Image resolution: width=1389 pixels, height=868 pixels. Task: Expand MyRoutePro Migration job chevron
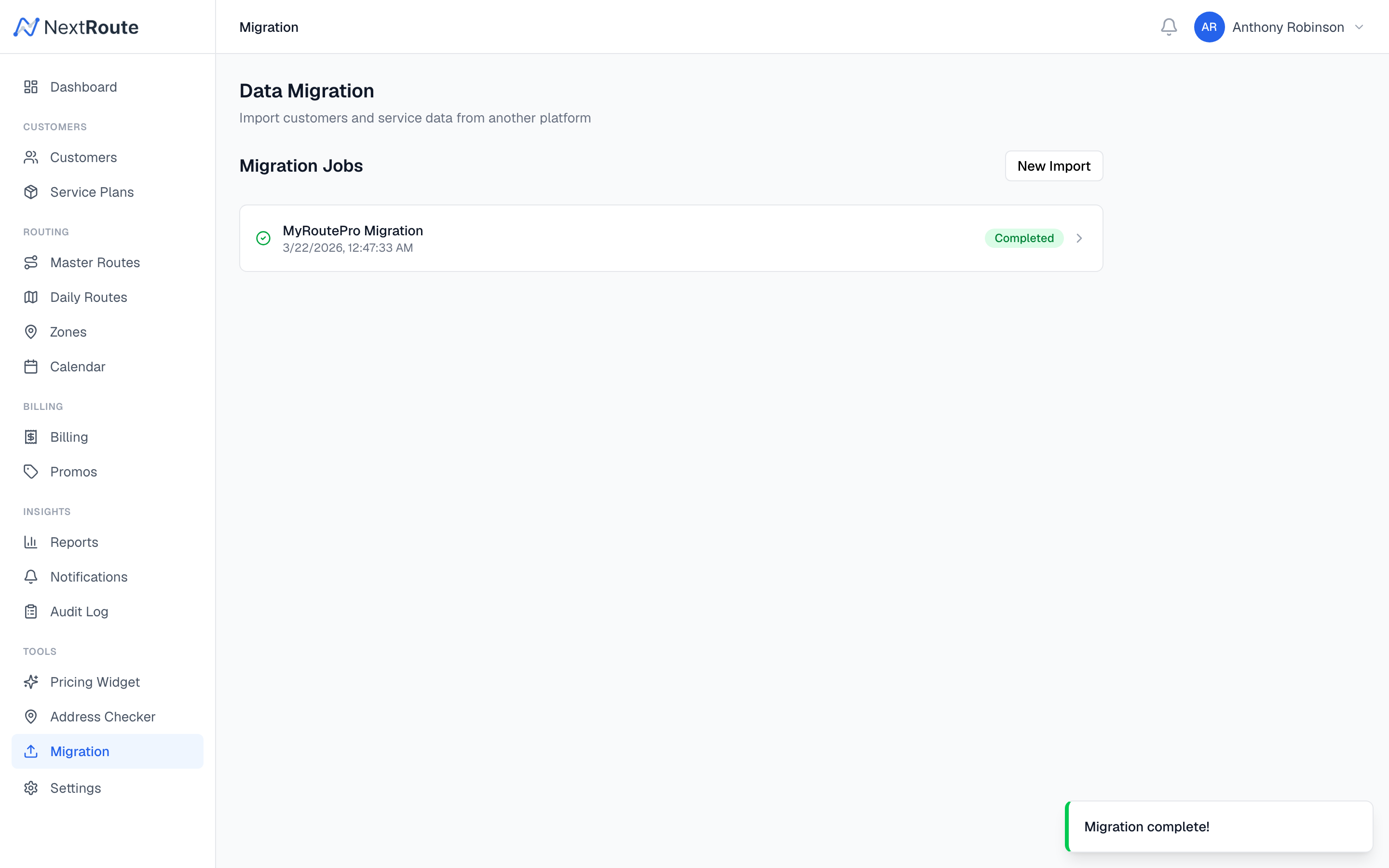point(1079,238)
